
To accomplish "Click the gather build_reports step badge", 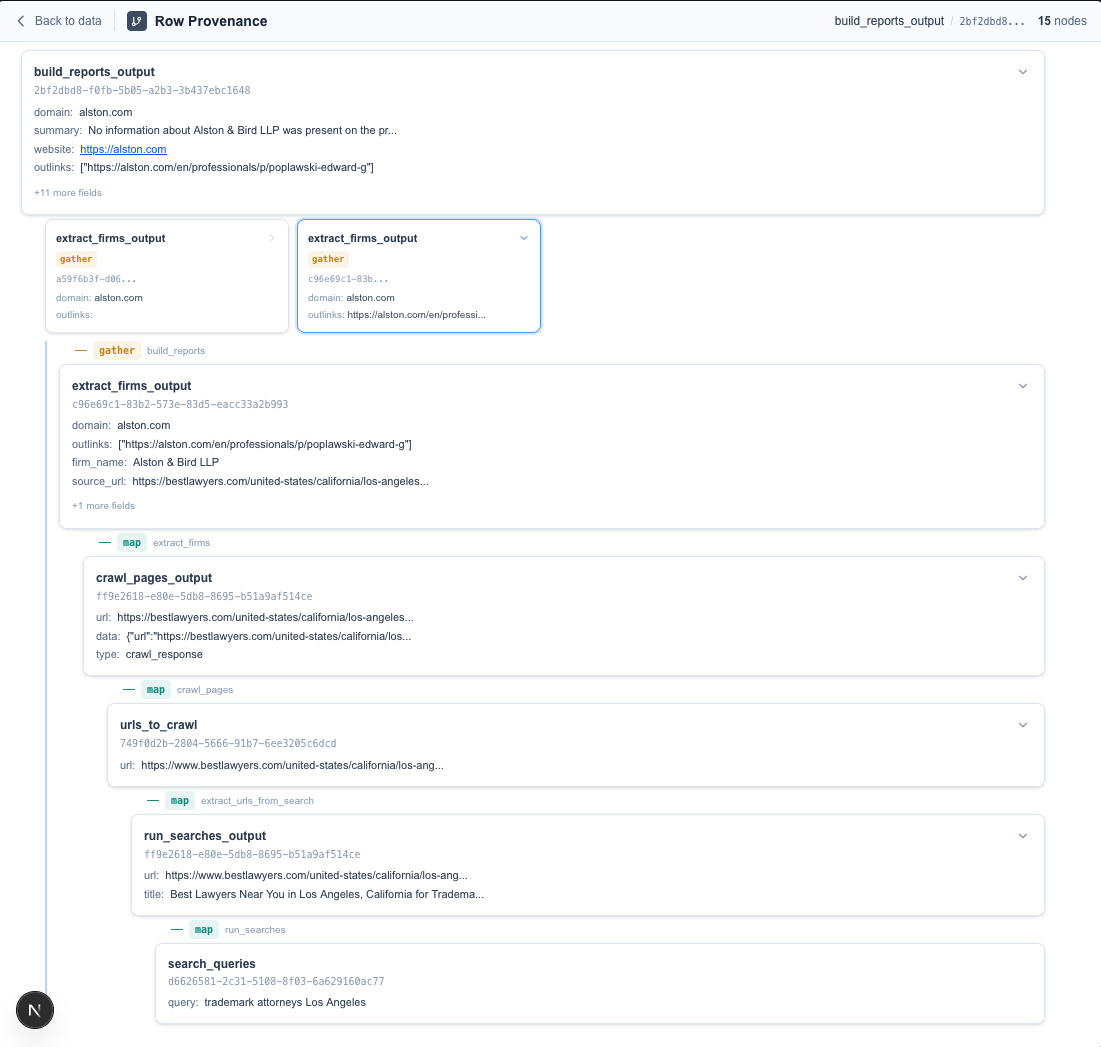I will coord(117,351).
